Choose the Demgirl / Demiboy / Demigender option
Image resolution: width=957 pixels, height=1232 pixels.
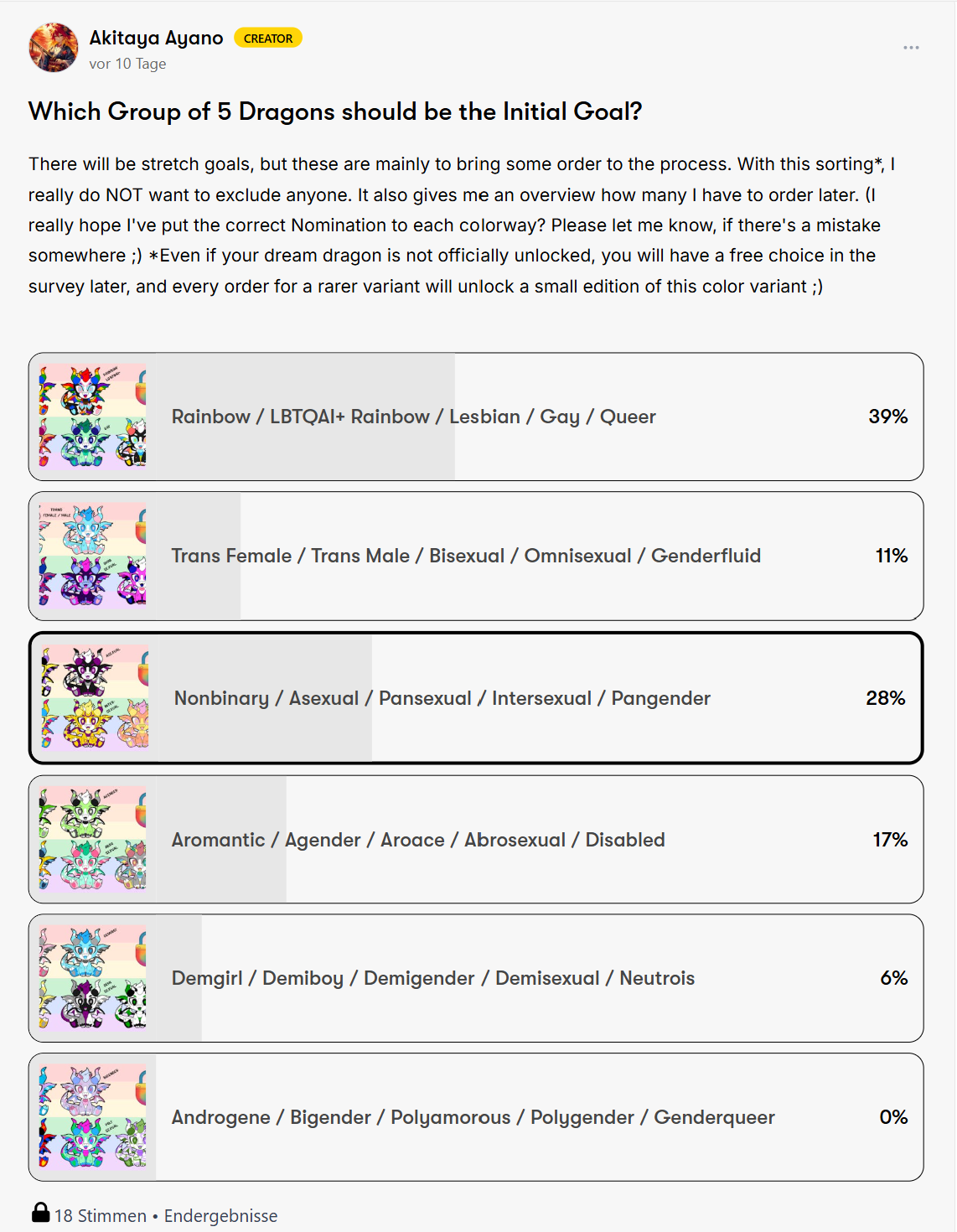(432, 978)
